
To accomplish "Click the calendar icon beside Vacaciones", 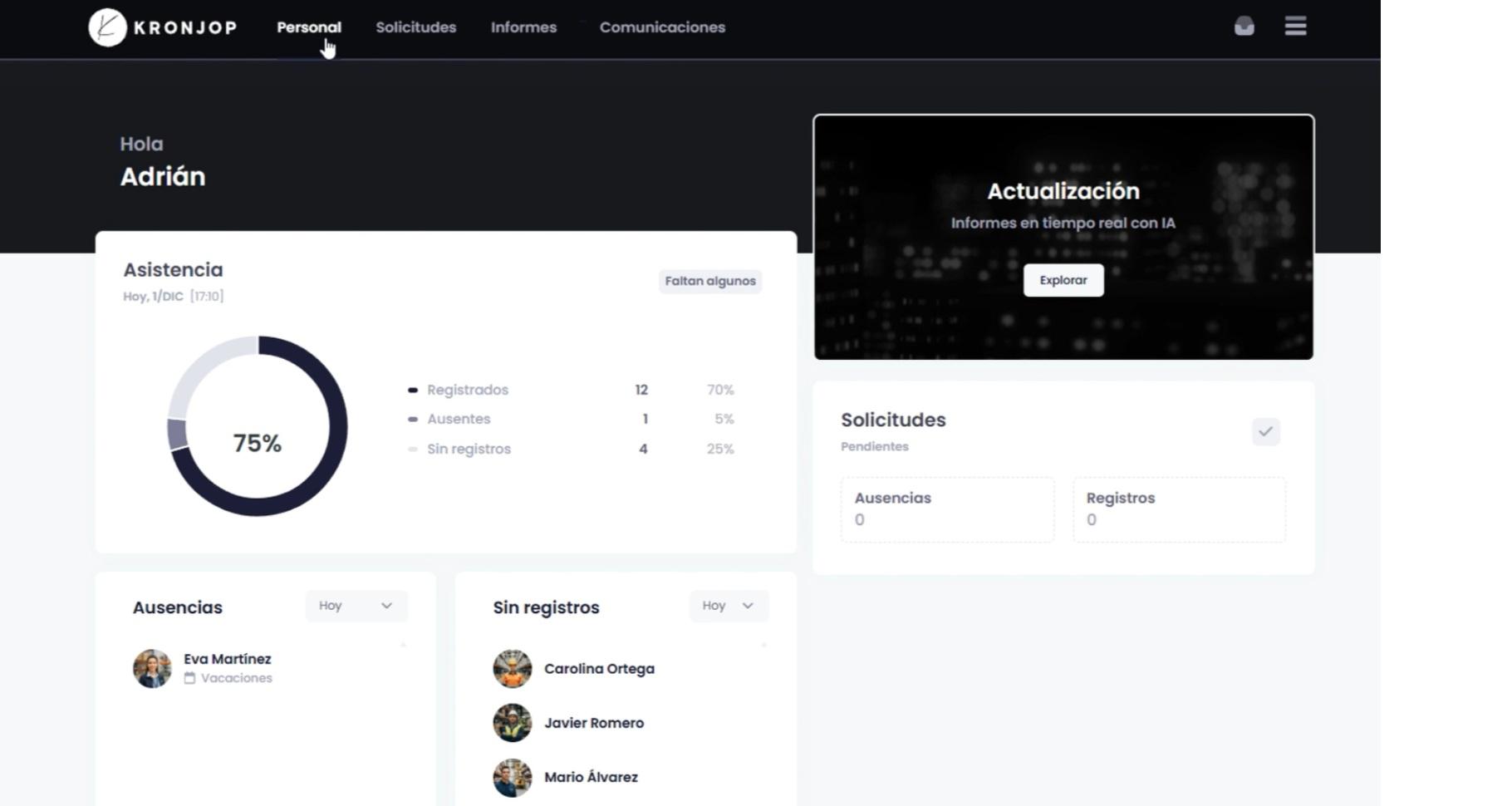I will pyautogui.click(x=189, y=678).
